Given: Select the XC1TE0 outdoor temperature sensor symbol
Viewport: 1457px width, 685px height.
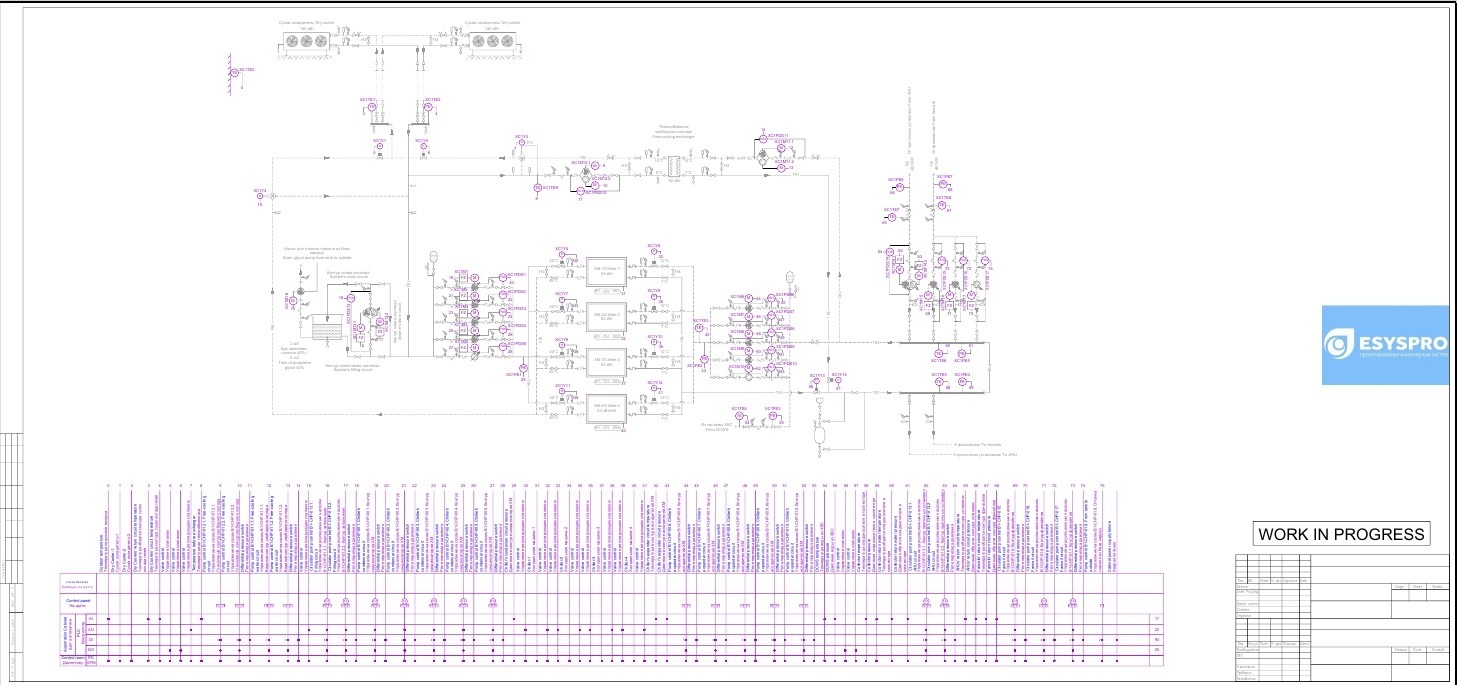Looking at the screenshot, I should (x=235, y=73).
